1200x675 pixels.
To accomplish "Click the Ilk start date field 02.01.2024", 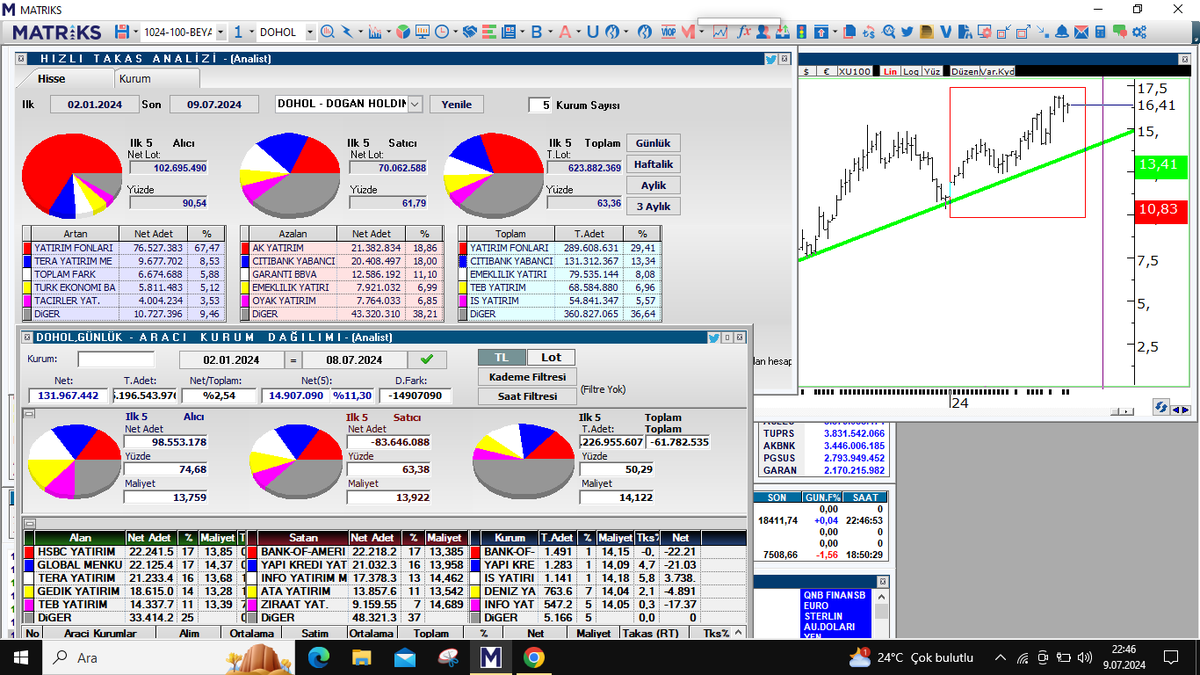I will click(x=95, y=104).
